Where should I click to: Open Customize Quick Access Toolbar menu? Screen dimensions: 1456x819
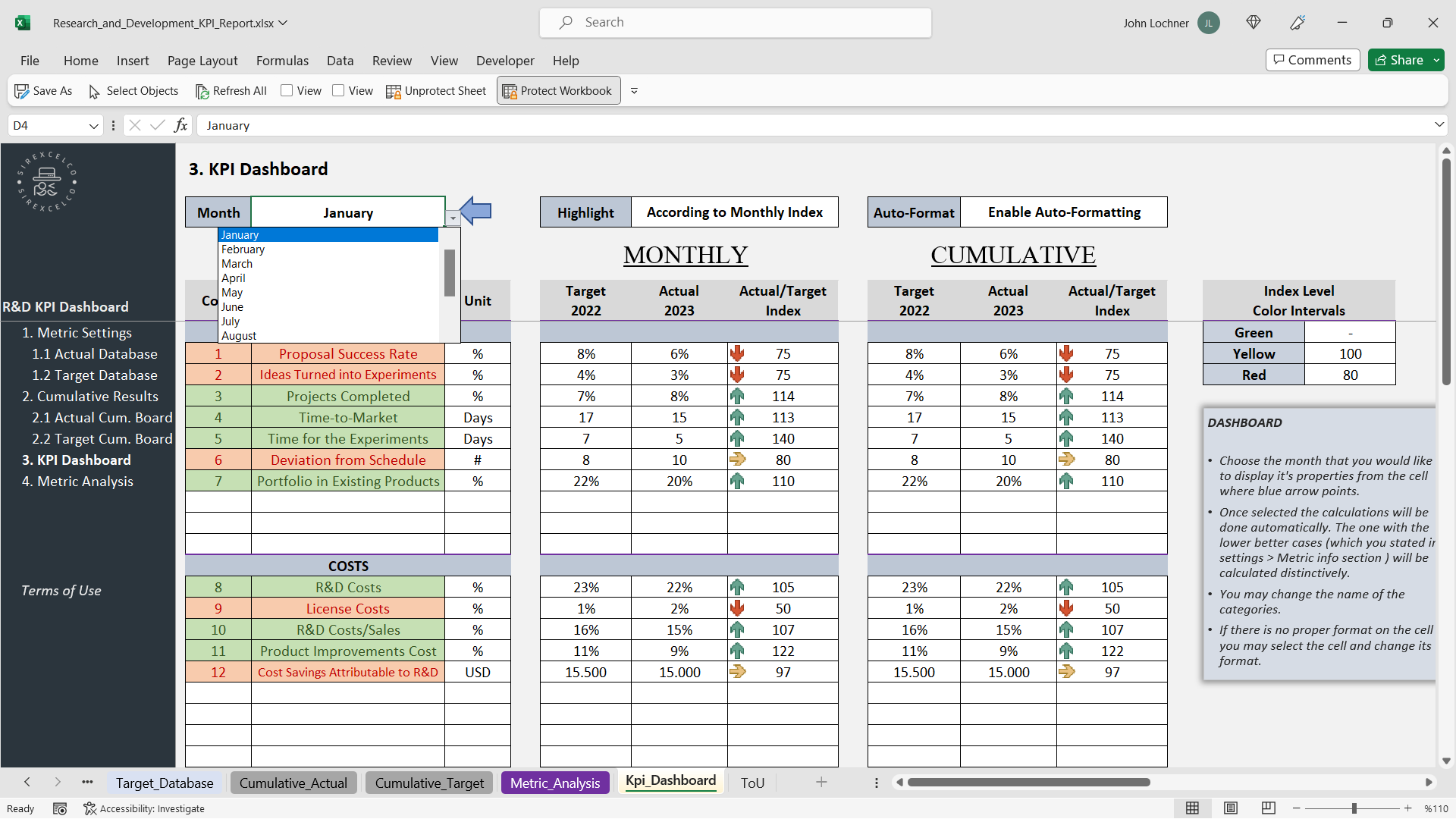pyautogui.click(x=635, y=90)
